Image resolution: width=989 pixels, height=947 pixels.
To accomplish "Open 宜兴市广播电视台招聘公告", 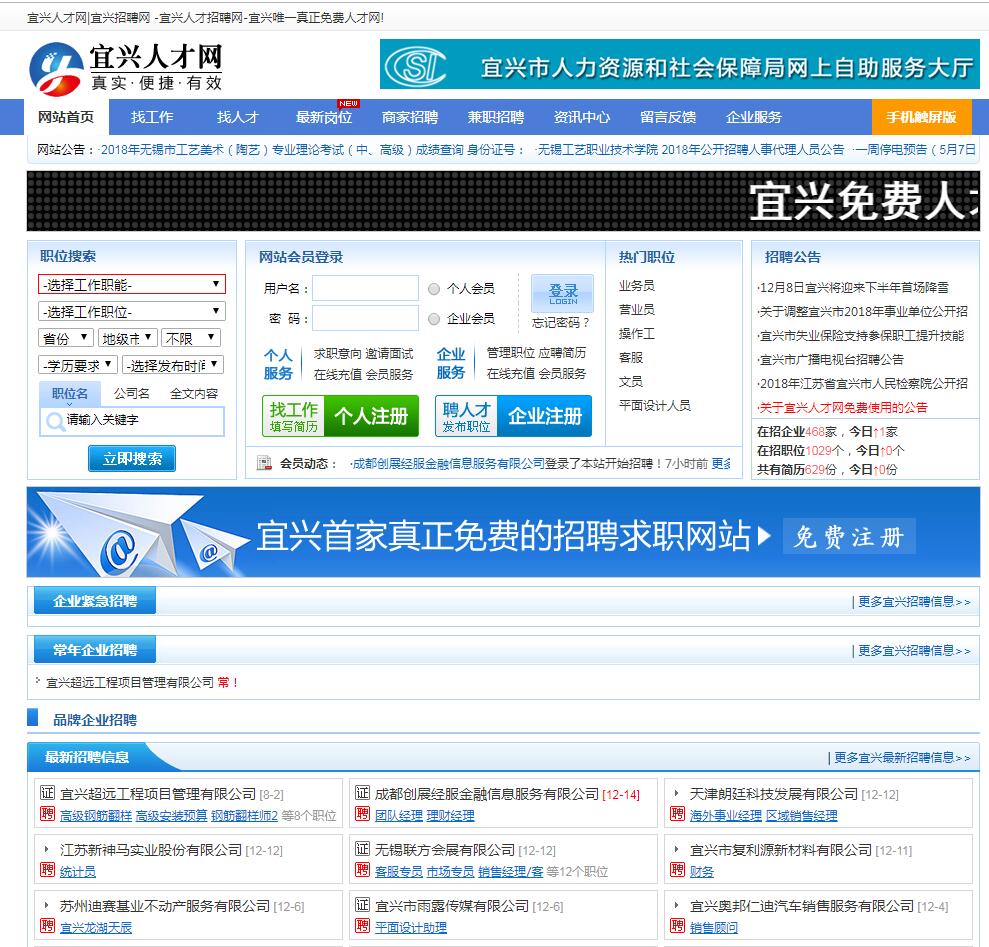I will tap(831, 360).
